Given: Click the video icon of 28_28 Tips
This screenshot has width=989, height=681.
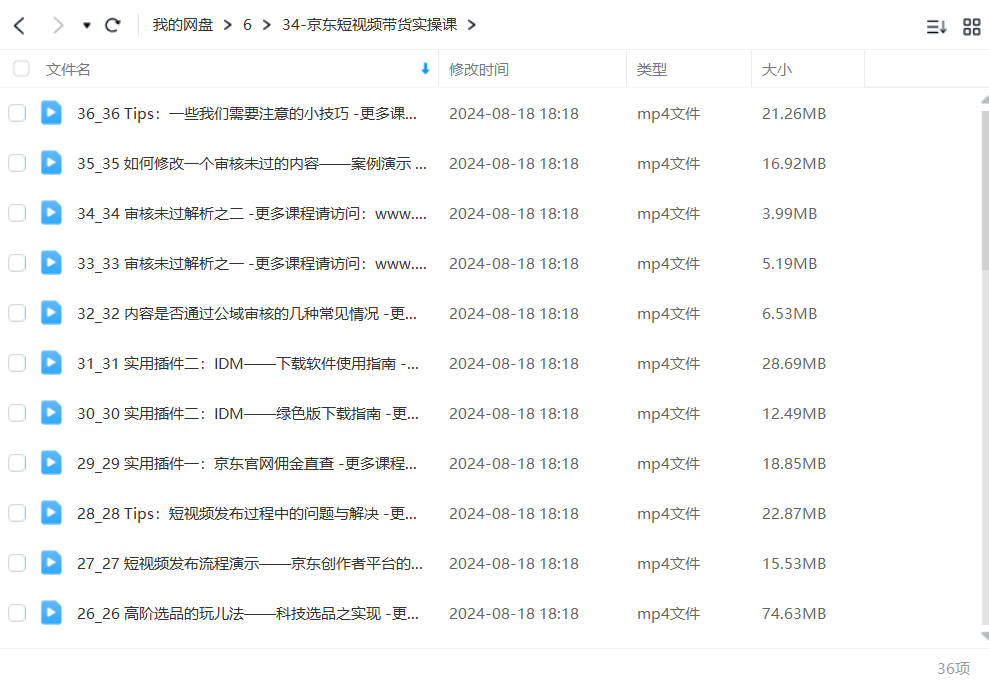Looking at the screenshot, I should tap(51, 513).
